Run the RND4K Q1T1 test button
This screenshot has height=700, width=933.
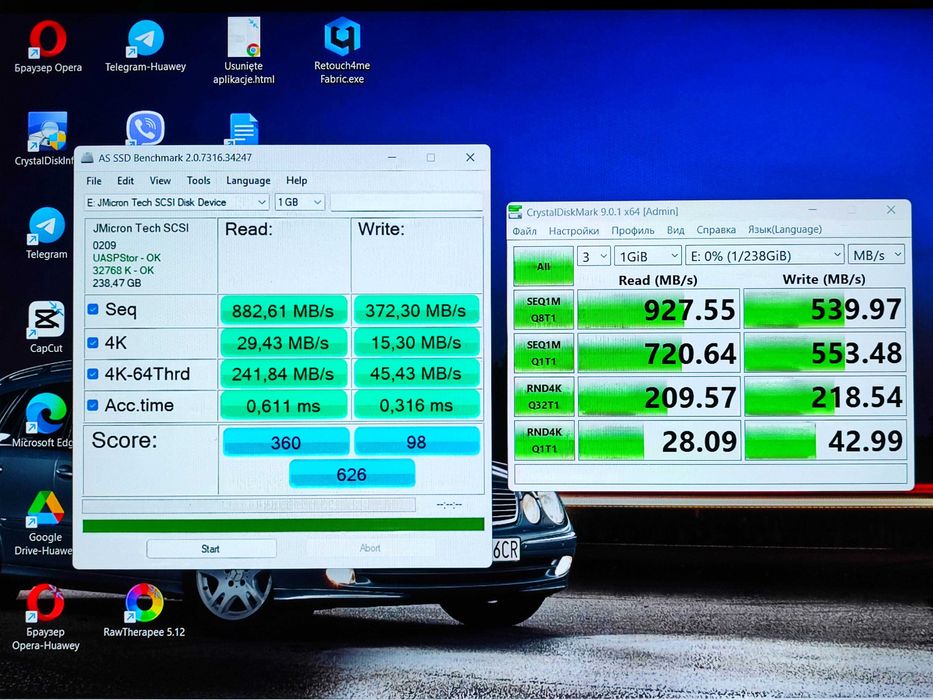coord(544,440)
